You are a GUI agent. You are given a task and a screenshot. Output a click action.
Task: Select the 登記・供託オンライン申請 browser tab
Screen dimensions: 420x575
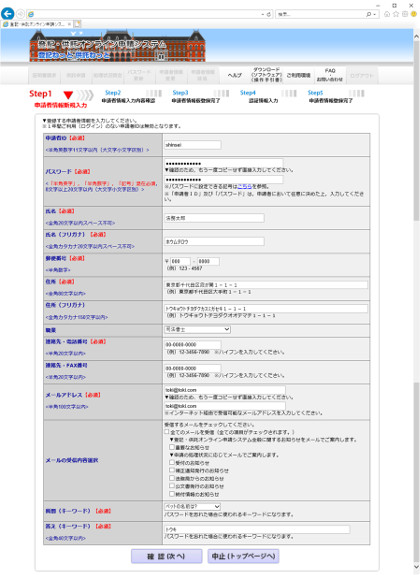(x=37, y=24)
